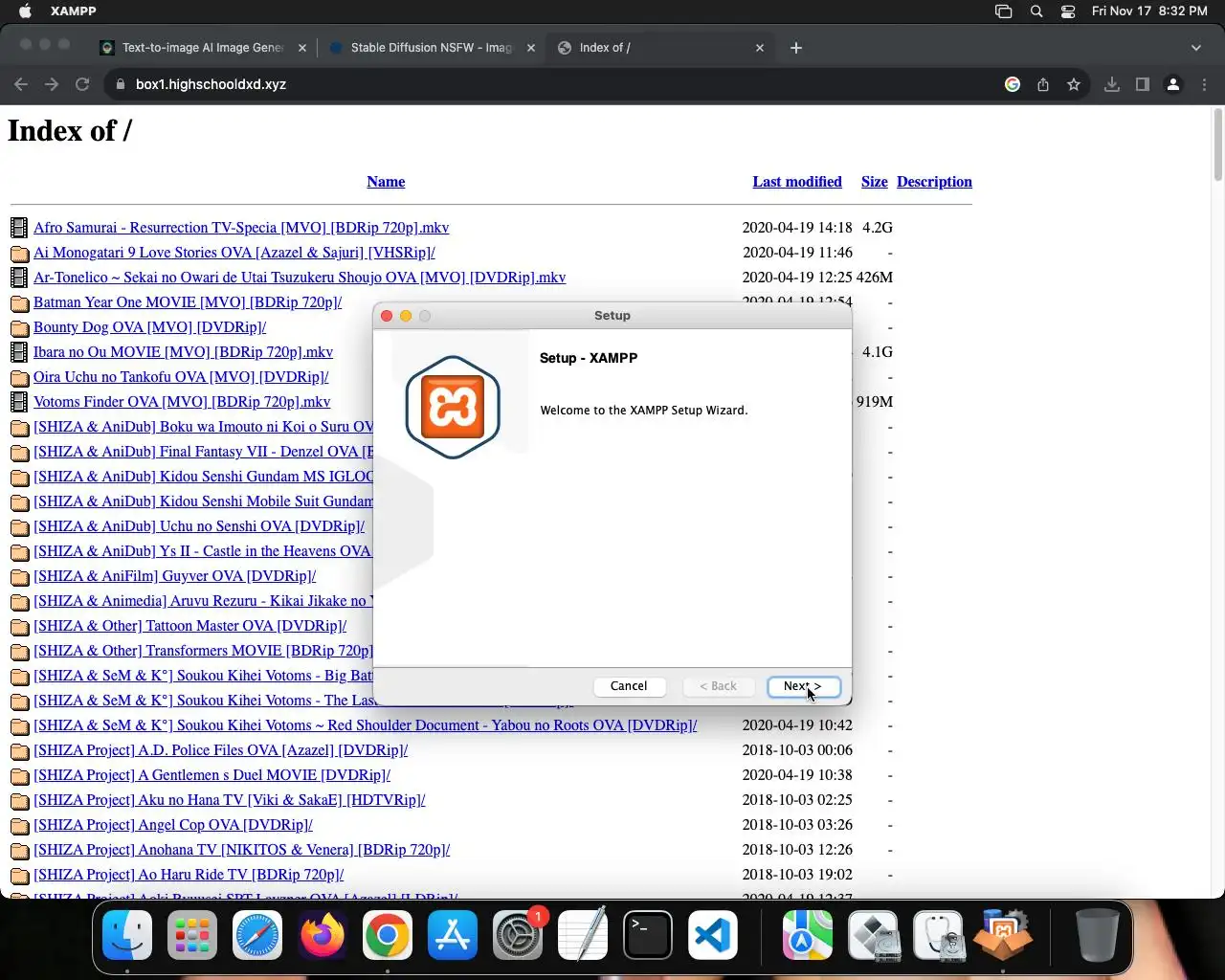
Task: Open Terminal from the Dock
Action: [648, 935]
